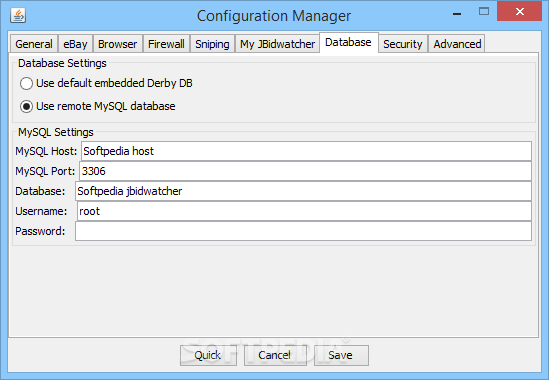Open the Browser tab

pos(118,44)
